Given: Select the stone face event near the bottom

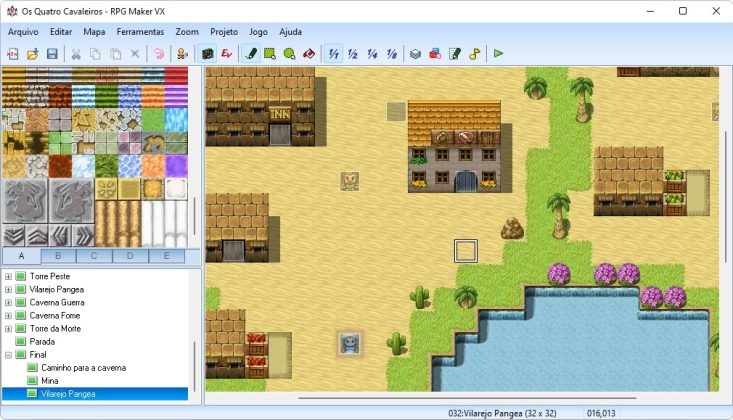Looking at the screenshot, I should [350, 343].
